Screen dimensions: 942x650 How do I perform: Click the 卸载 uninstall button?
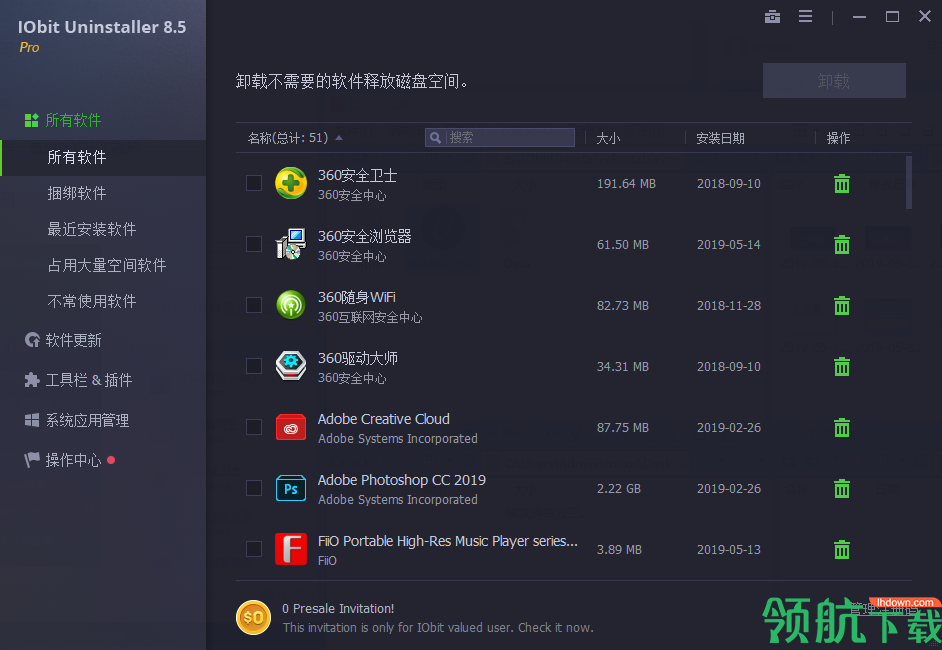point(834,80)
